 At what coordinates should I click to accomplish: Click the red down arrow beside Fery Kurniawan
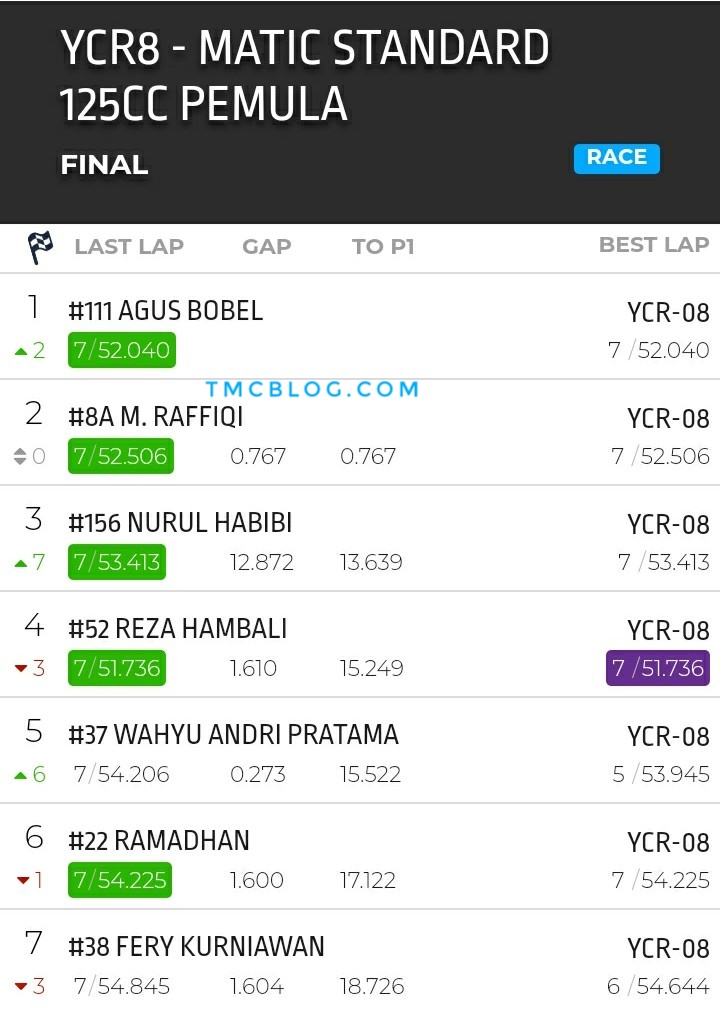[21, 986]
